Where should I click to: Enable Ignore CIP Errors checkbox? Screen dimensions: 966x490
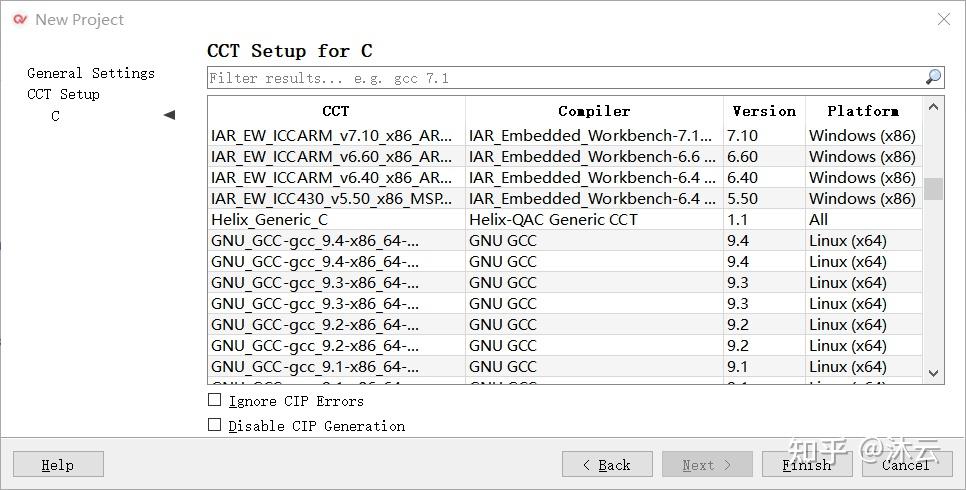[x=214, y=400]
